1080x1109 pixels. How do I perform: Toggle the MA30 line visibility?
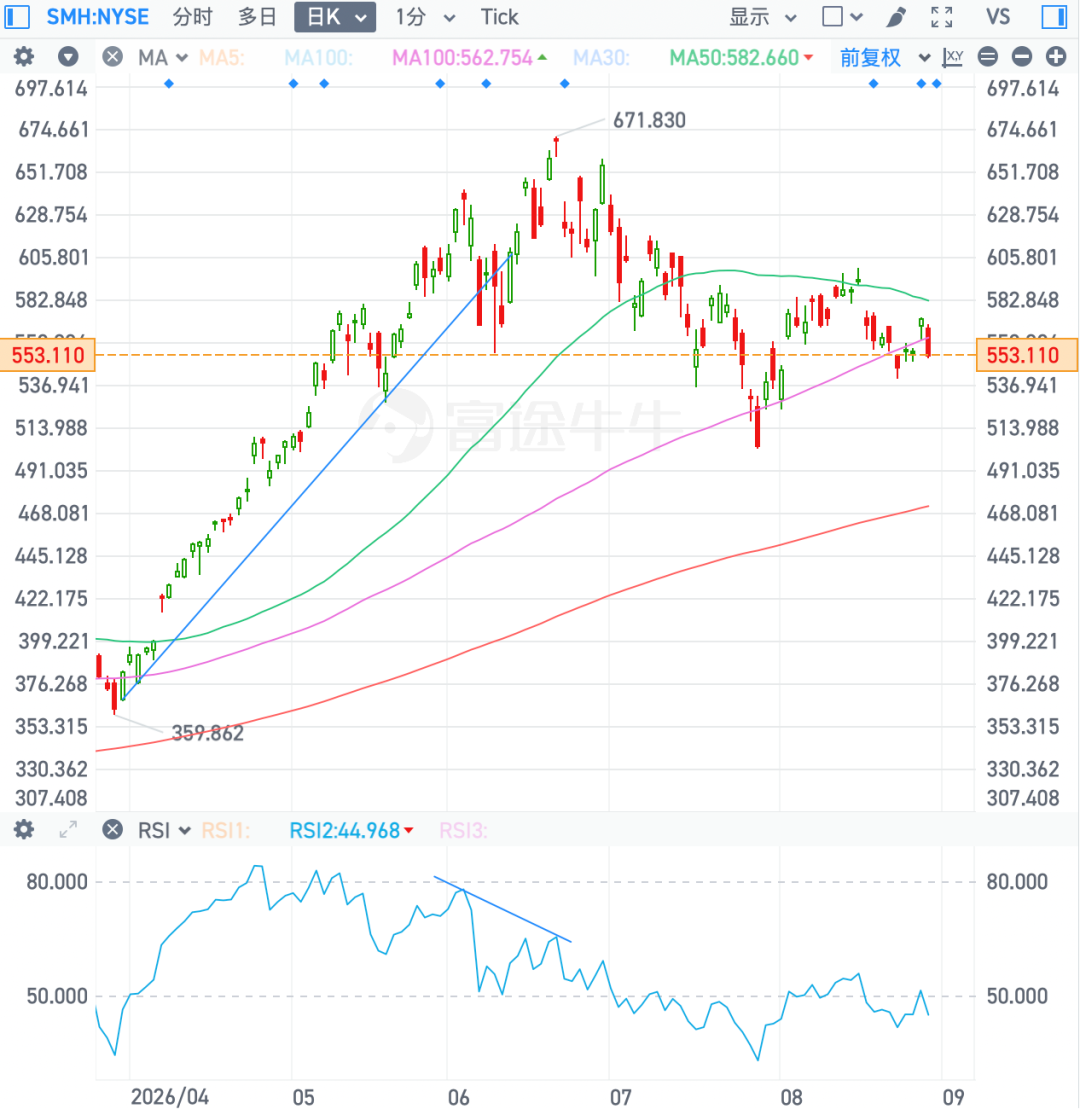(601, 57)
